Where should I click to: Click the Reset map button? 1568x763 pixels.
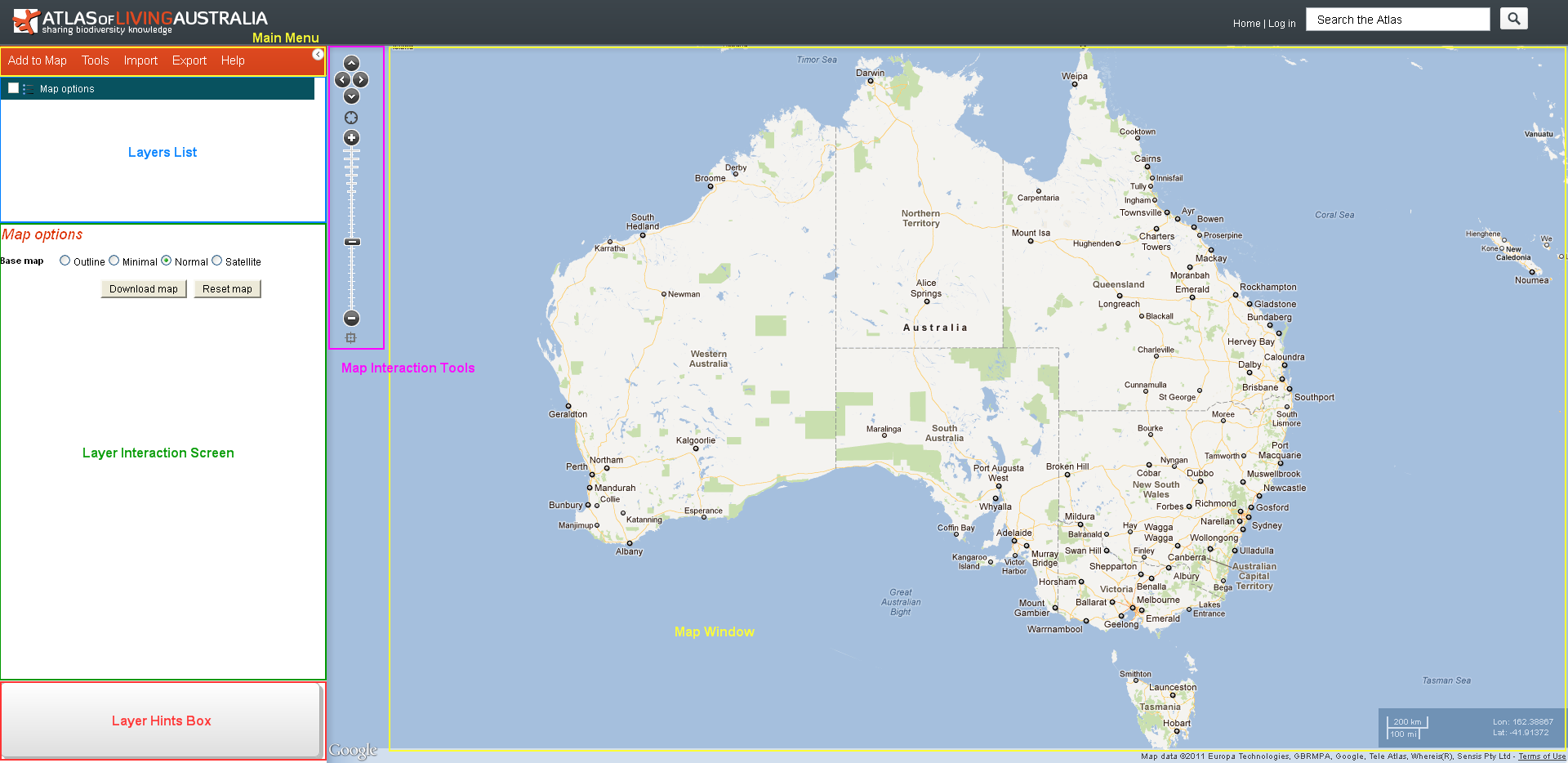tap(227, 288)
